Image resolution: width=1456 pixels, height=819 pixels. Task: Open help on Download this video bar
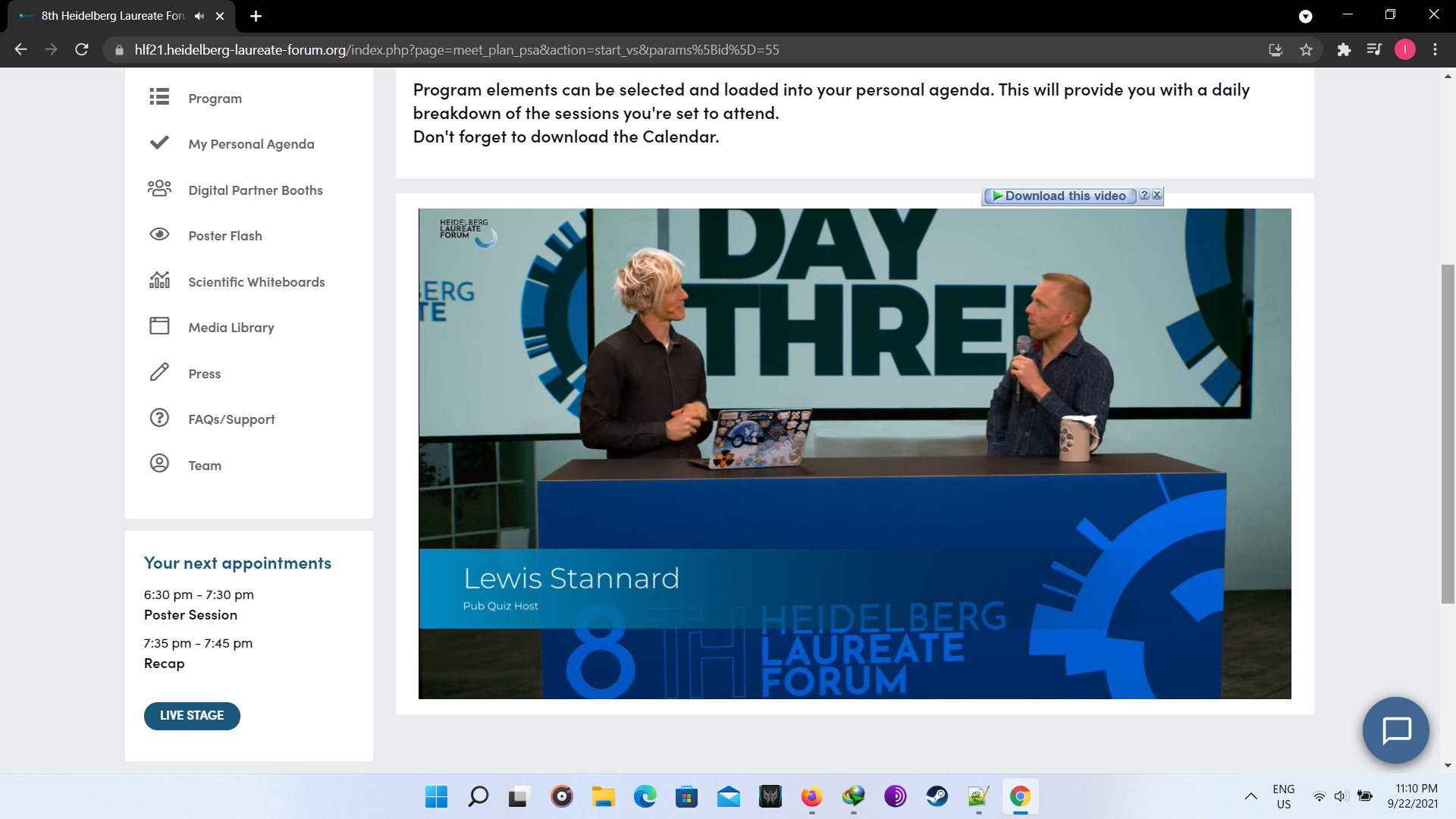(x=1144, y=195)
